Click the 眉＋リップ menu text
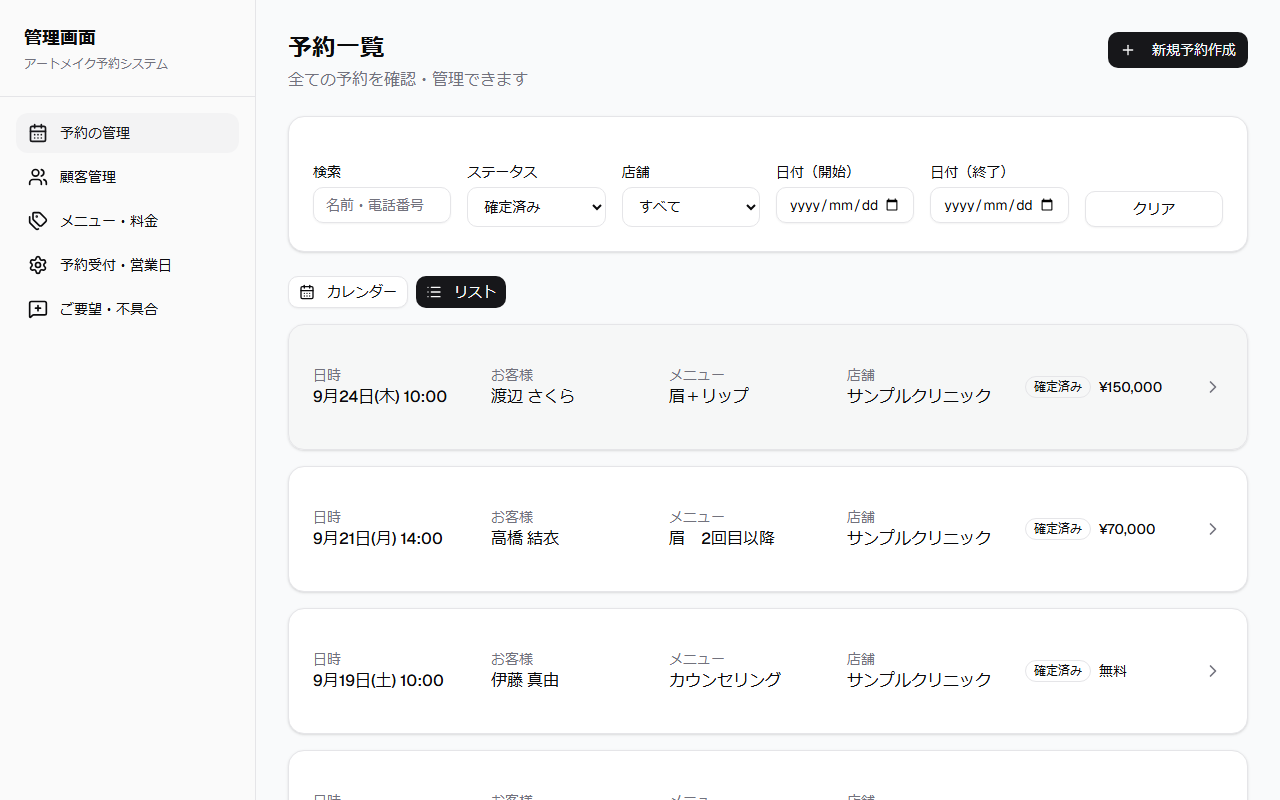 (709, 396)
